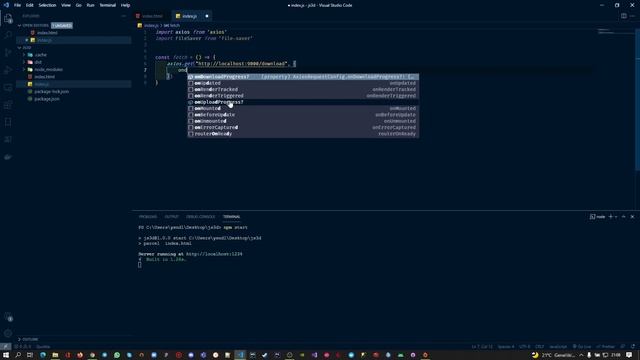The width and height of the screenshot is (640, 360).
Task: Open package.json in the file tree
Action: [47, 99]
